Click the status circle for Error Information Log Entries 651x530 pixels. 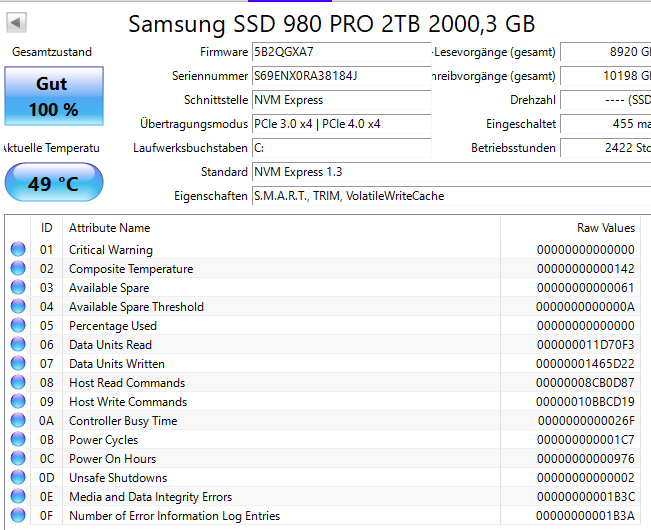pos(18,515)
